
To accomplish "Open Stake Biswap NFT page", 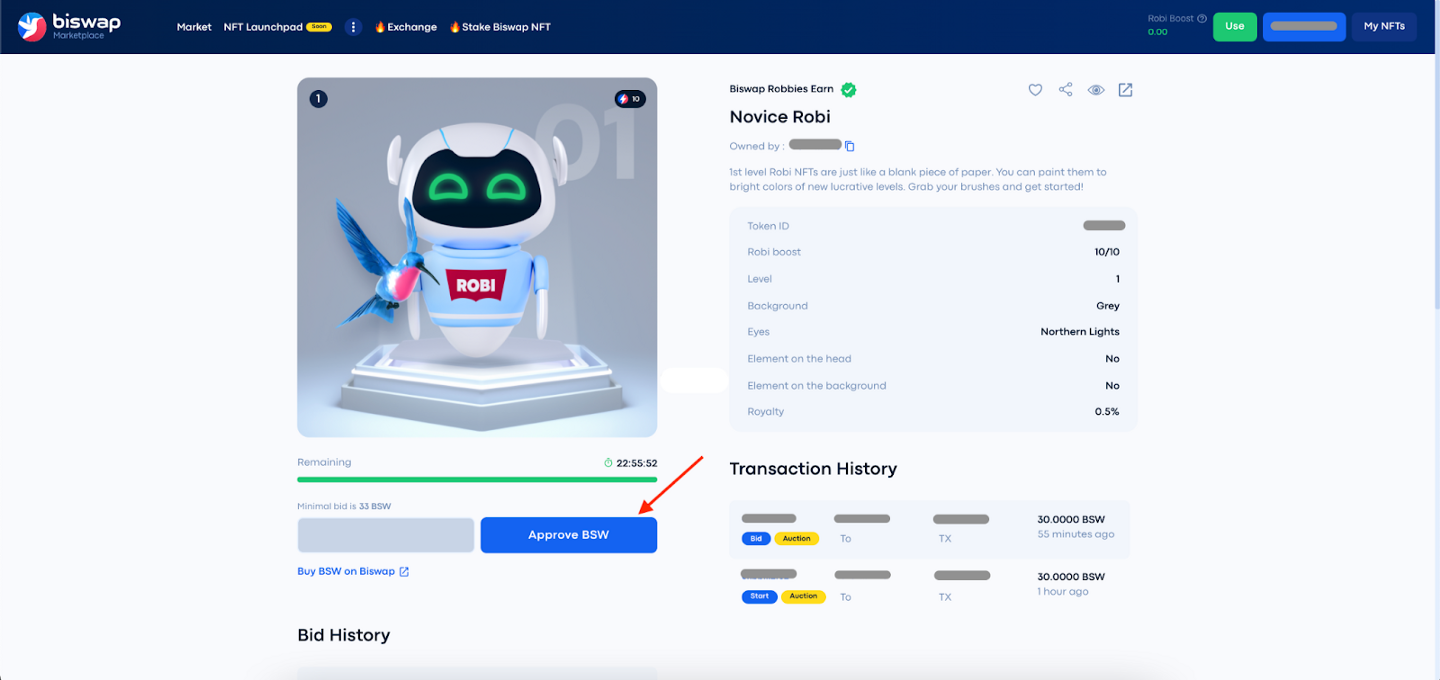I will click(x=500, y=27).
